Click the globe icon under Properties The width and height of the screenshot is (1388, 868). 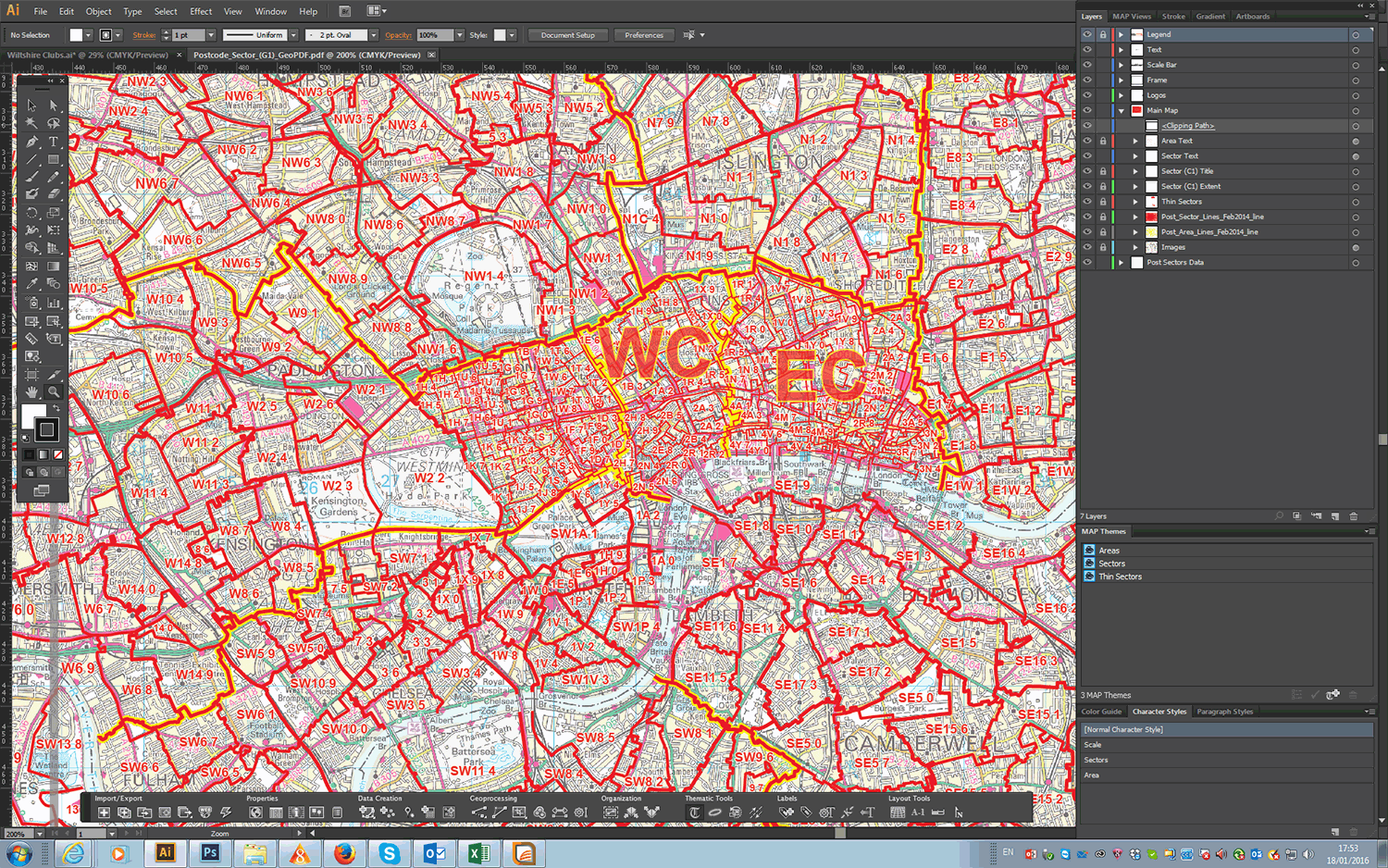coord(255,812)
